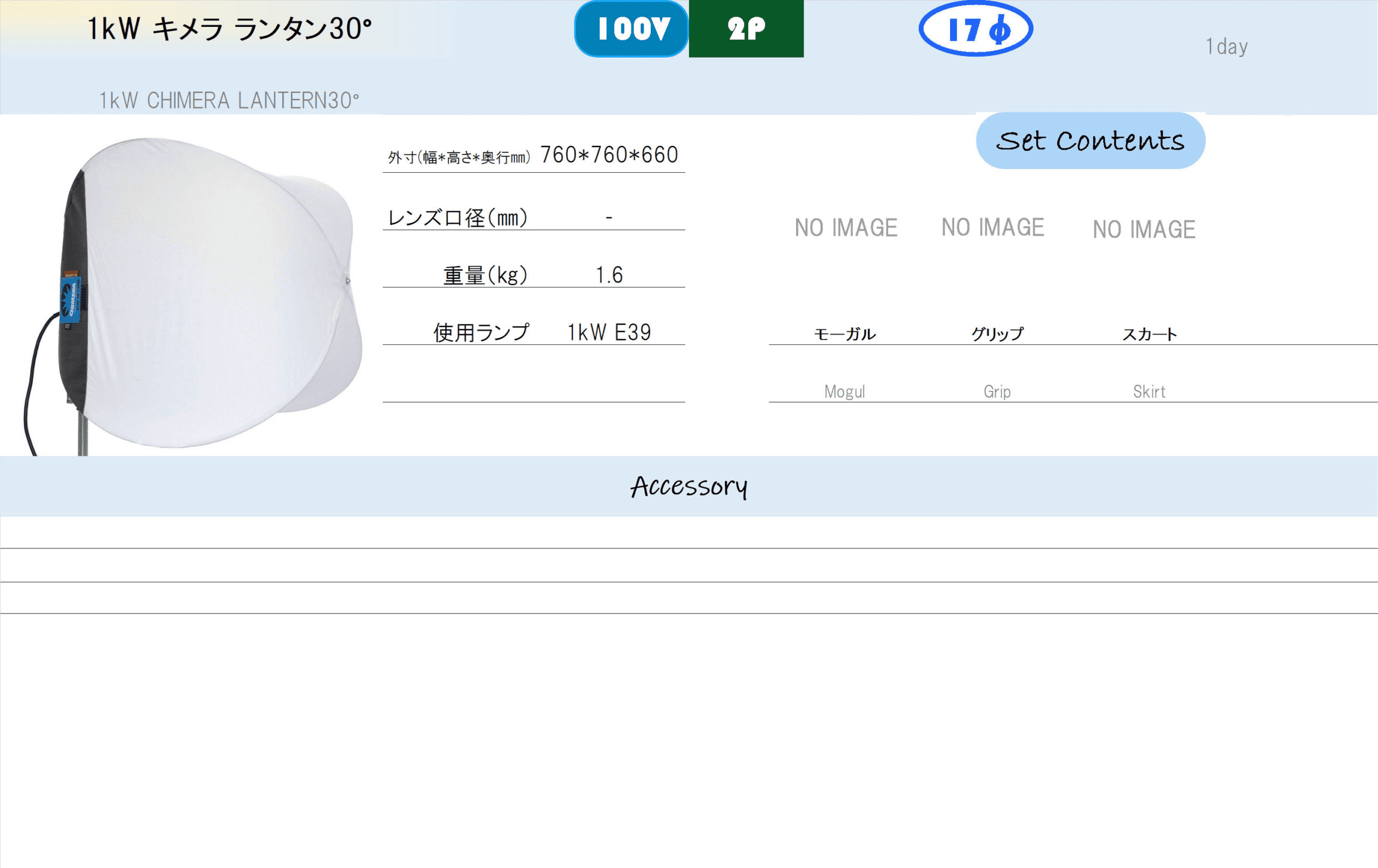Click the 1day rental period text
This screenshot has width=1378, height=868.
coord(1226,47)
